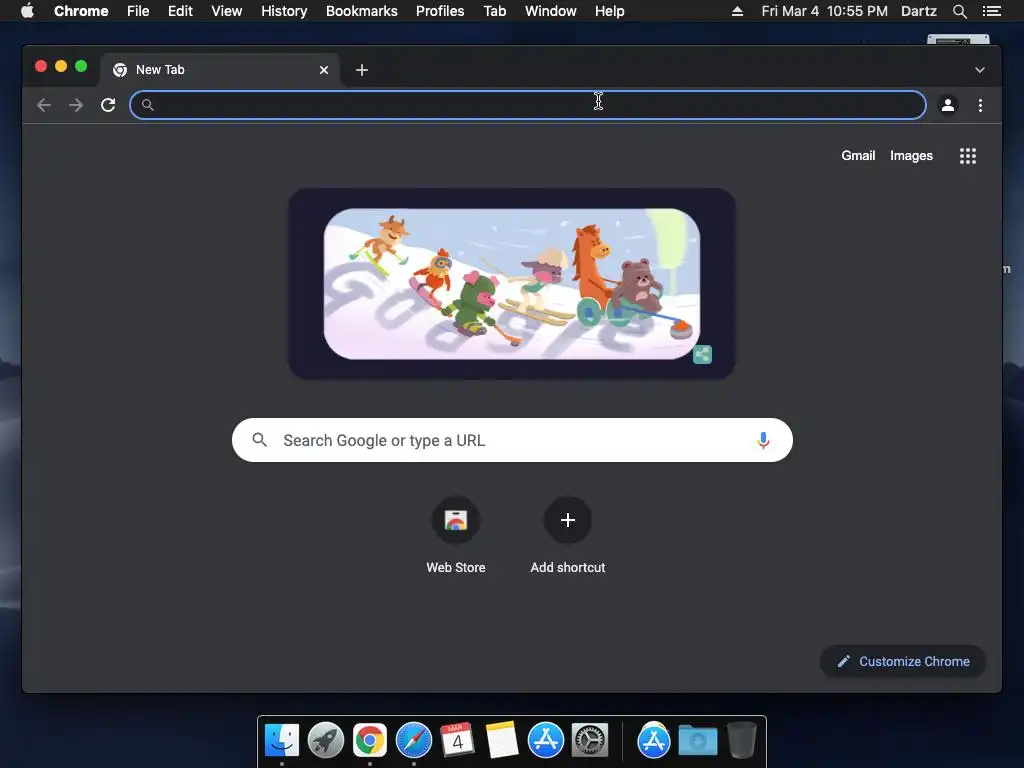Open the Apple menu
Viewport: 1024px width, 768px height.
[27, 10]
